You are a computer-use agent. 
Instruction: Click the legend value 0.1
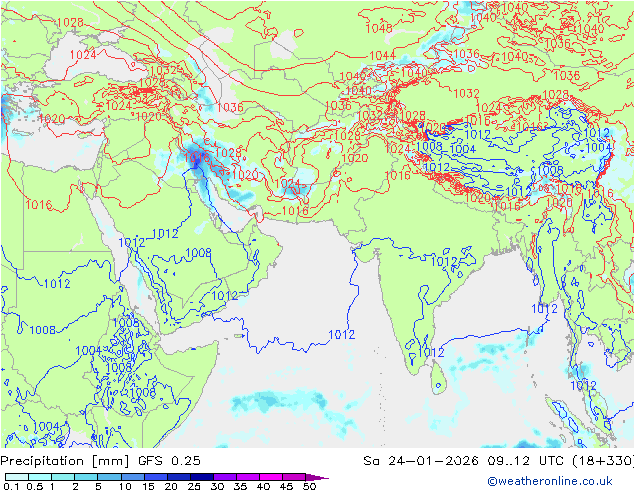(11, 486)
